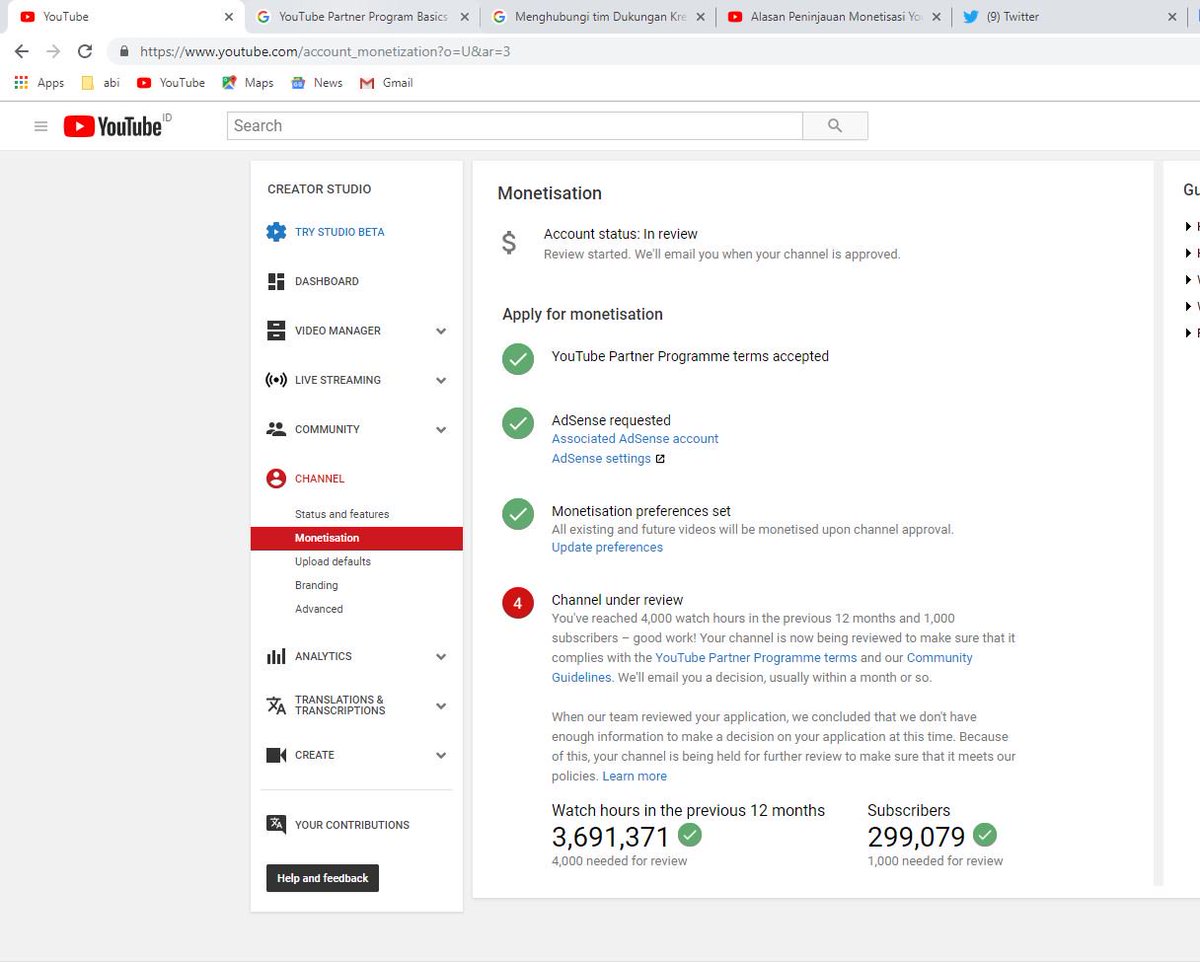Open Upload defaults settings

333,562
